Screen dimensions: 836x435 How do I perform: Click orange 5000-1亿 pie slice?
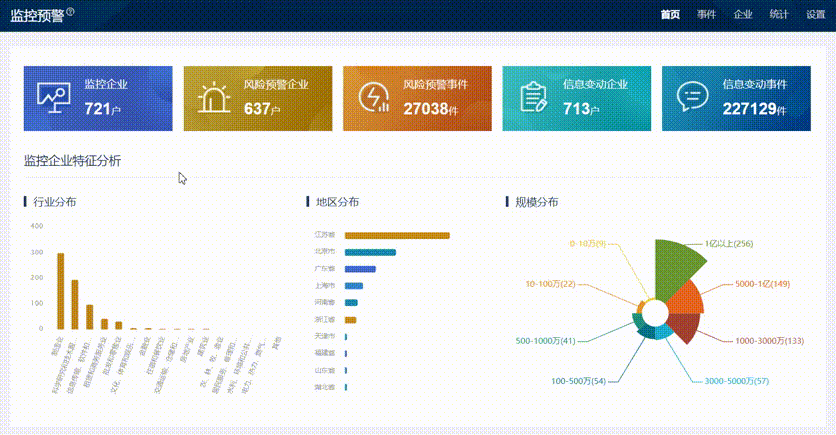[x=688, y=299]
